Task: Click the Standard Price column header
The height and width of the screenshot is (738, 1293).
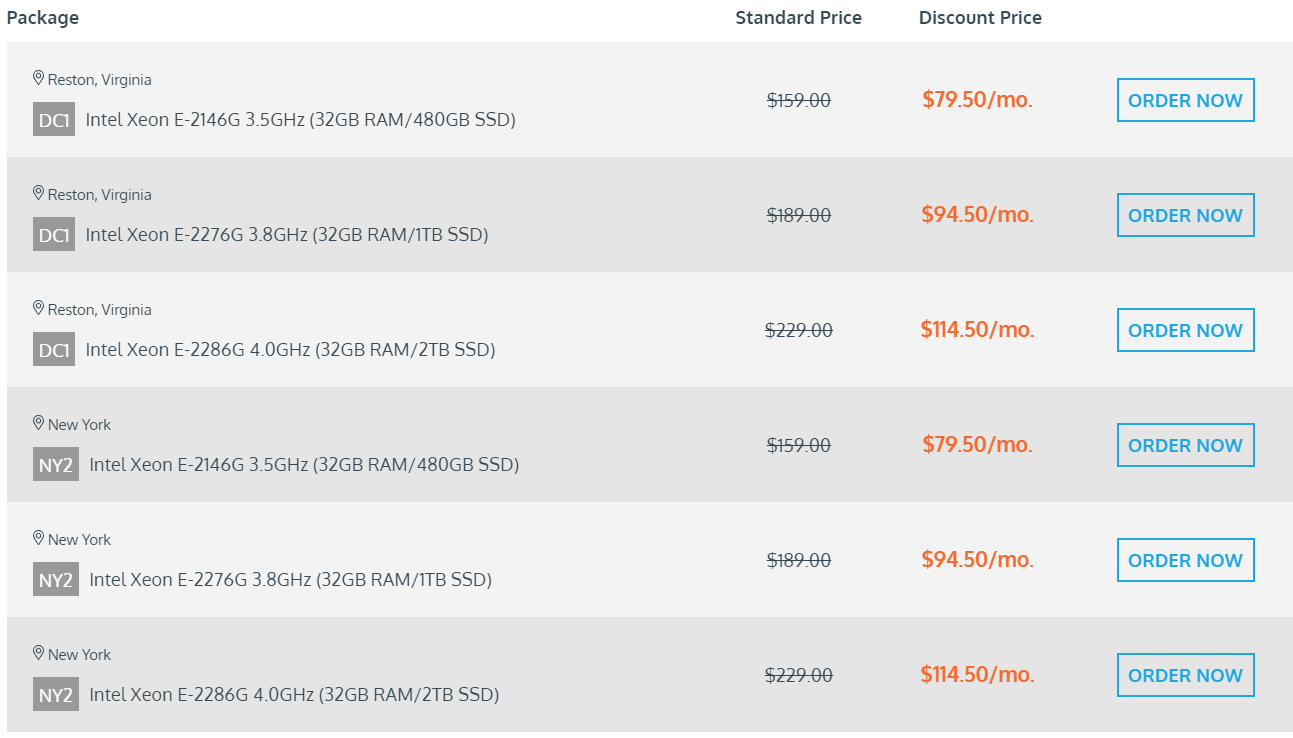Action: (x=798, y=18)
